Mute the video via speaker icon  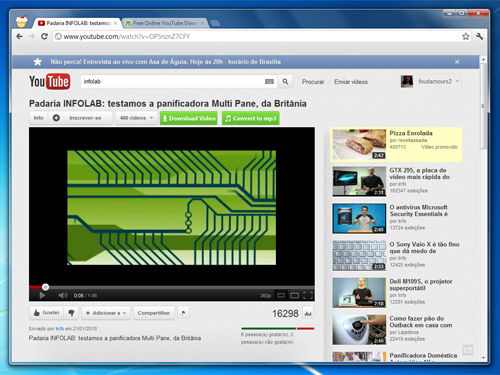[x=63, y=295]
